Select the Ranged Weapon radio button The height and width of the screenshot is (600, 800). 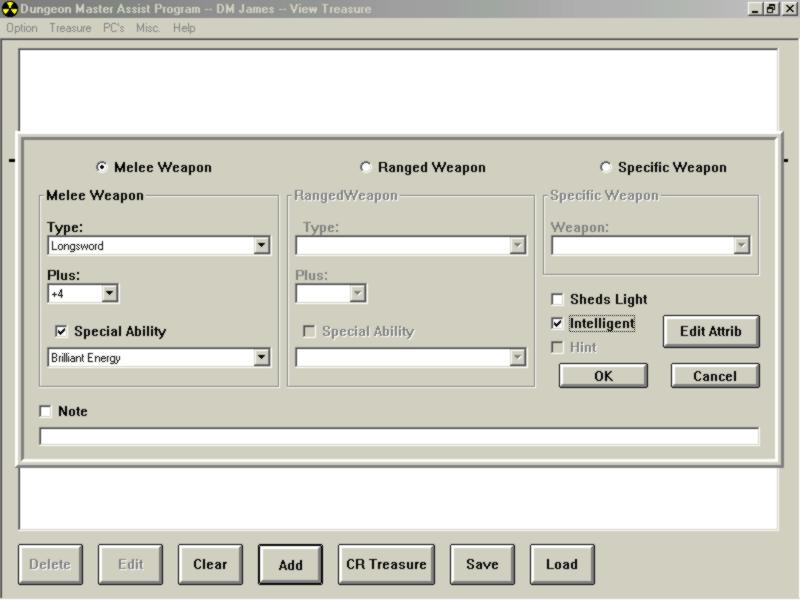[365, 168]
